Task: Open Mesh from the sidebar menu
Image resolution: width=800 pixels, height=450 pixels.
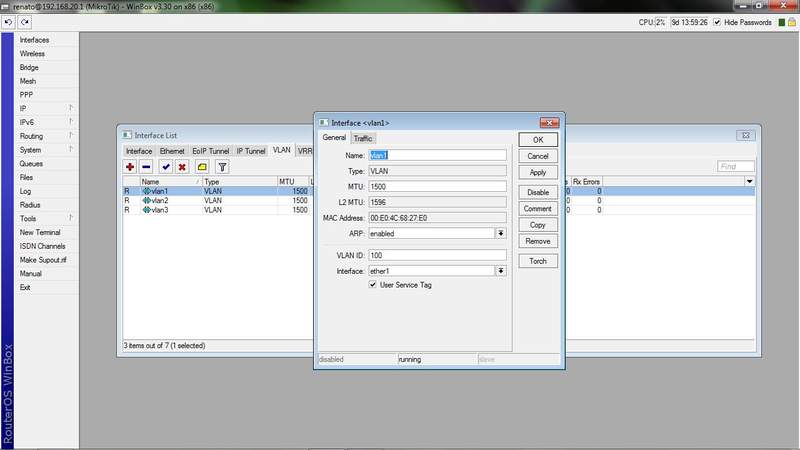Action: point(28,81)
